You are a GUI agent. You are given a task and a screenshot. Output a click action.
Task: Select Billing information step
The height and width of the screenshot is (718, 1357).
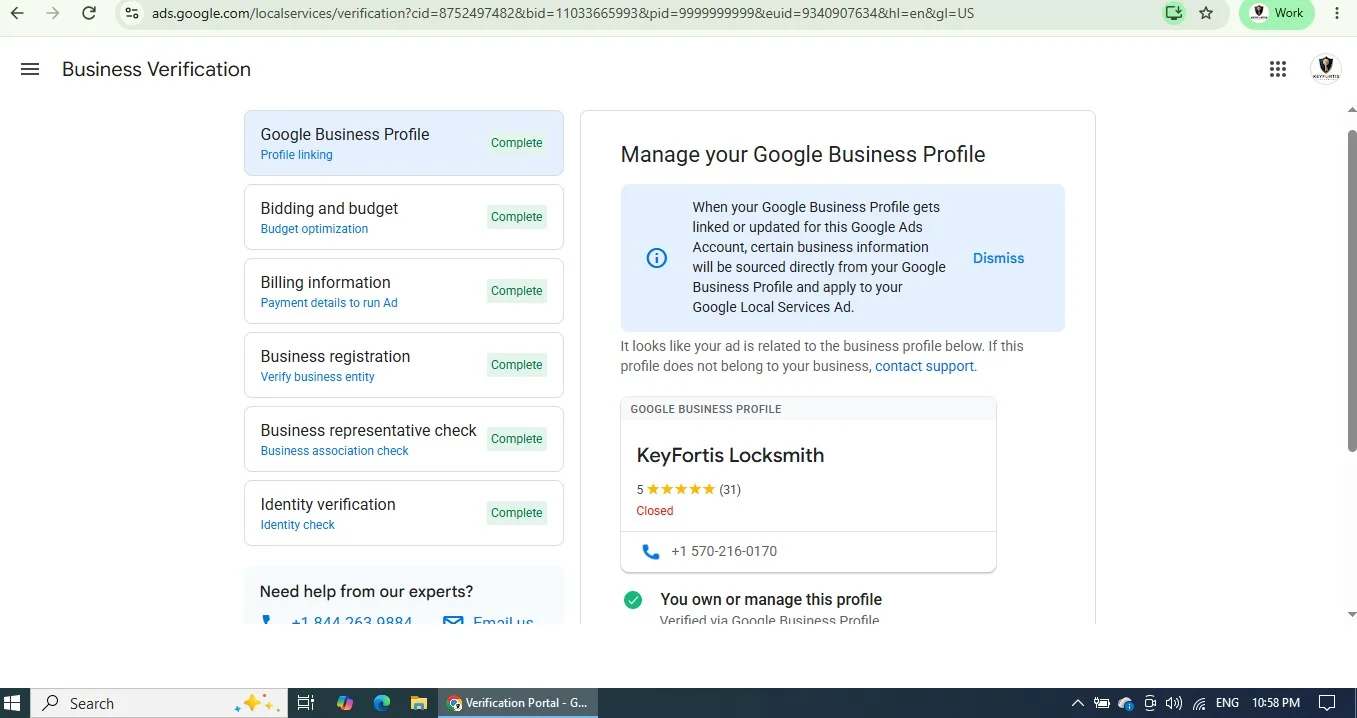pyautogui.click(x=404, y=291)
